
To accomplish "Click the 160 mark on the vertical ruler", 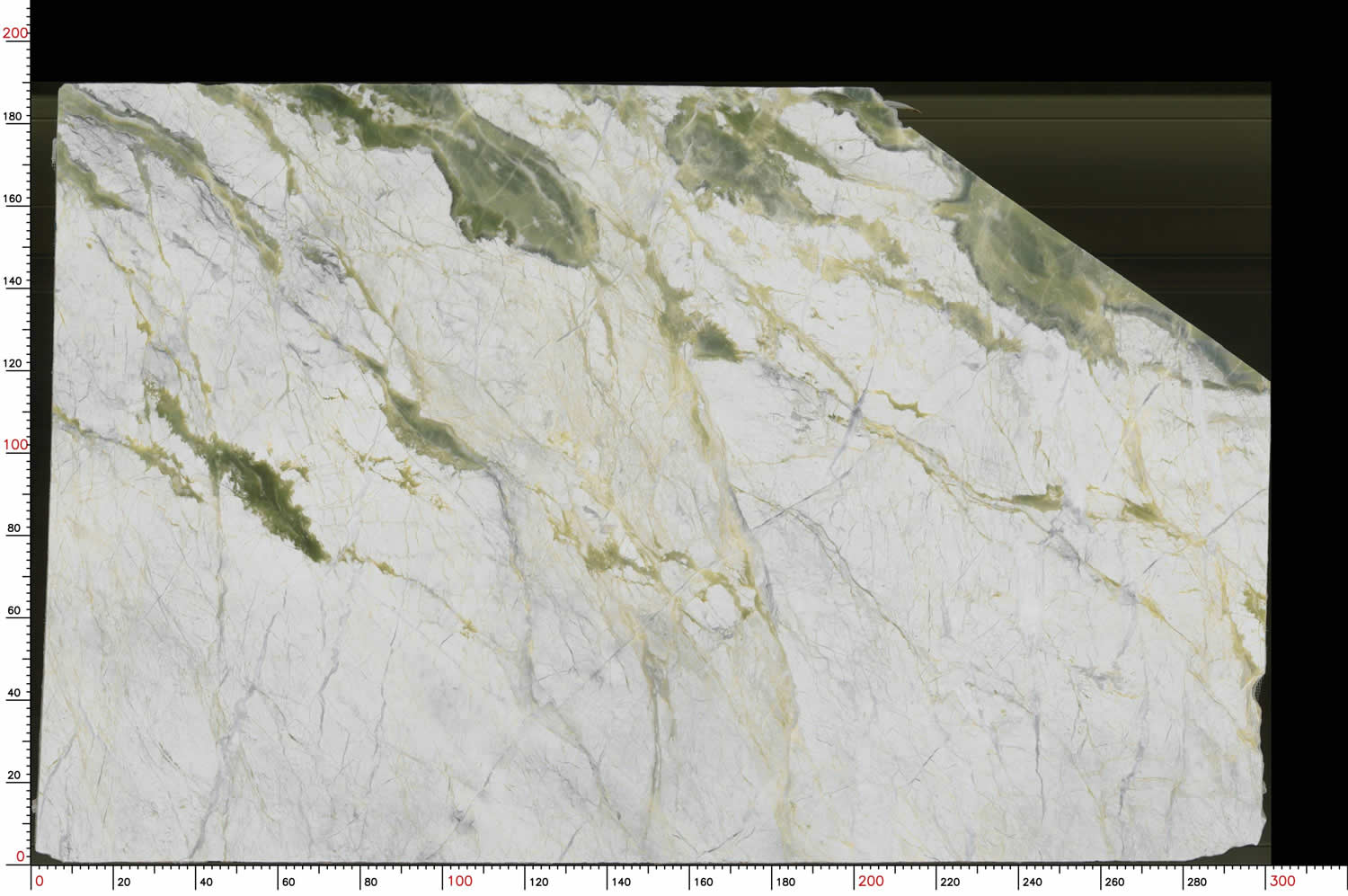I will click(x=13, y=199).
